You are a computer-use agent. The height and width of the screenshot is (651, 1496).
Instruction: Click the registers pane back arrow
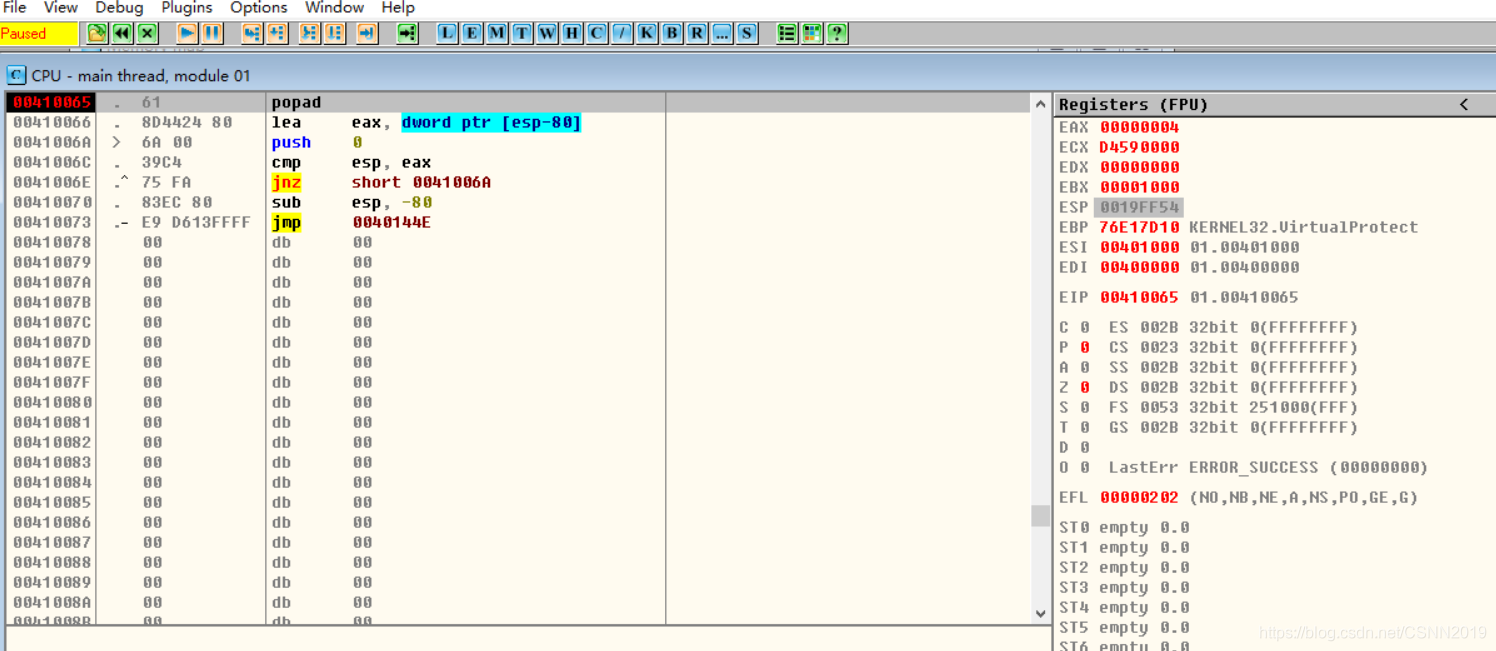point(1464,104)
